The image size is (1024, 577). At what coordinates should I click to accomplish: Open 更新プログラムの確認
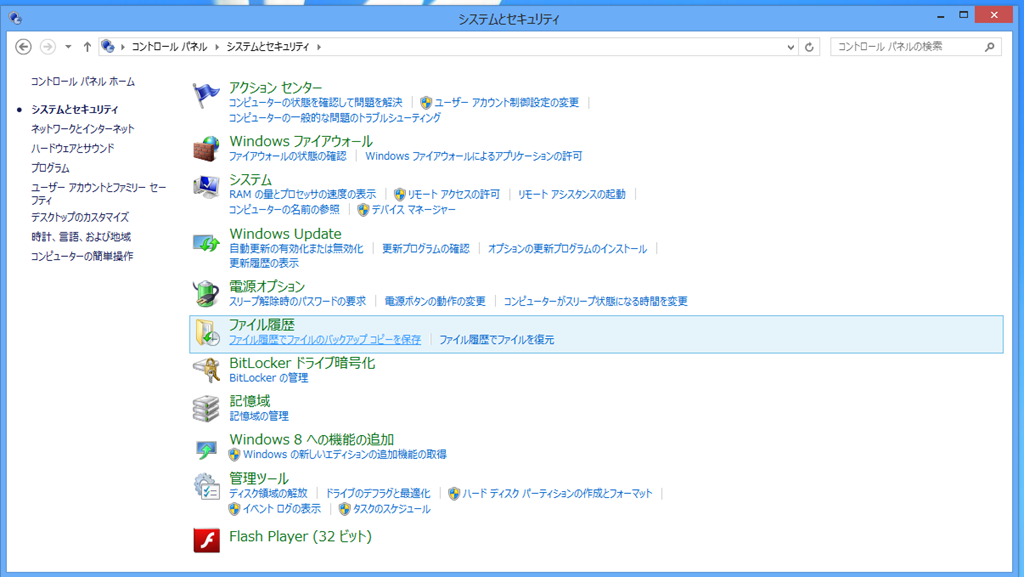coord(426,249)
